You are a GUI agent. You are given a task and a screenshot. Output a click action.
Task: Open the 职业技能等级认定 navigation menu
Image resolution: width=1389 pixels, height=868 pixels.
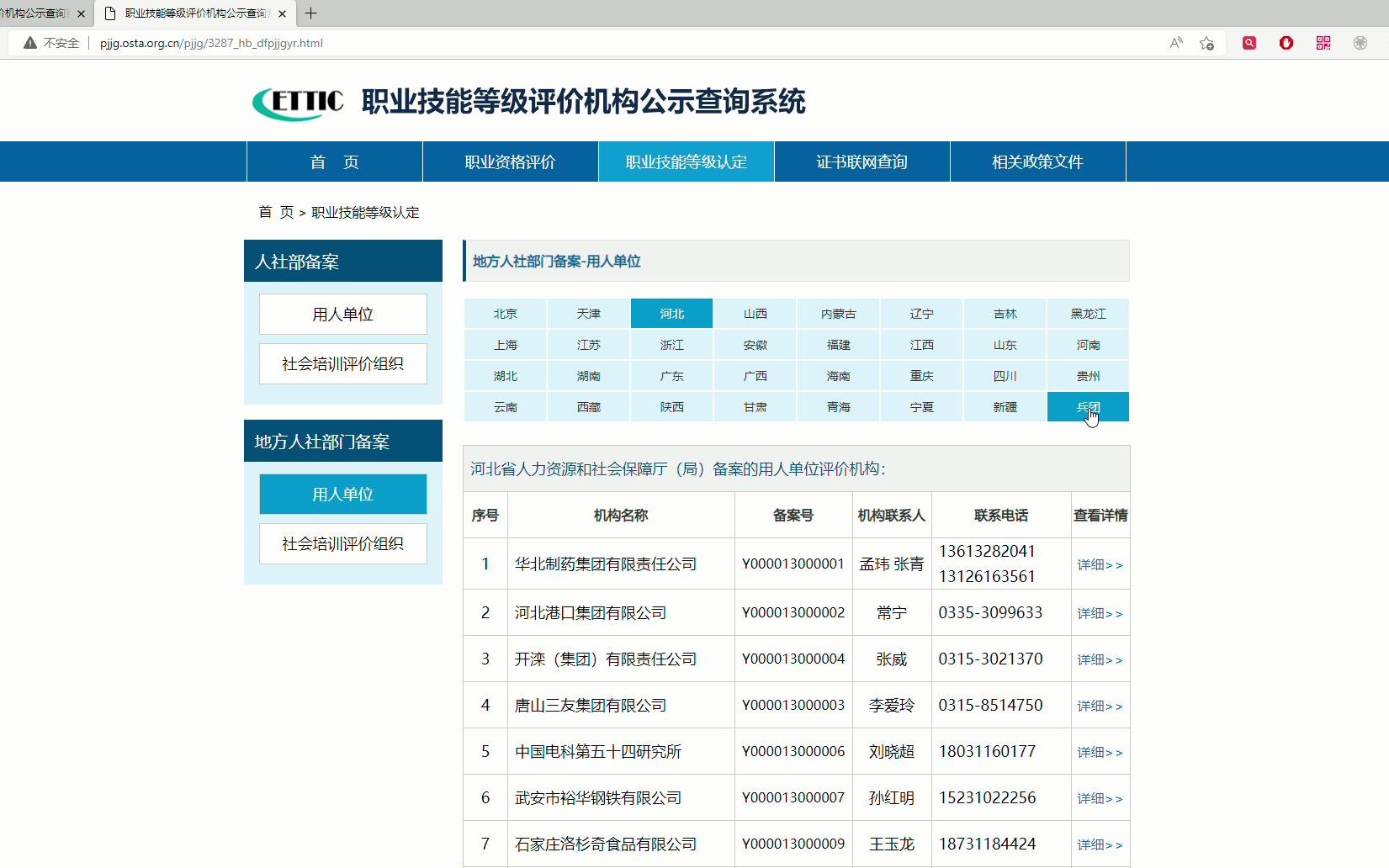tap(687, 161)
